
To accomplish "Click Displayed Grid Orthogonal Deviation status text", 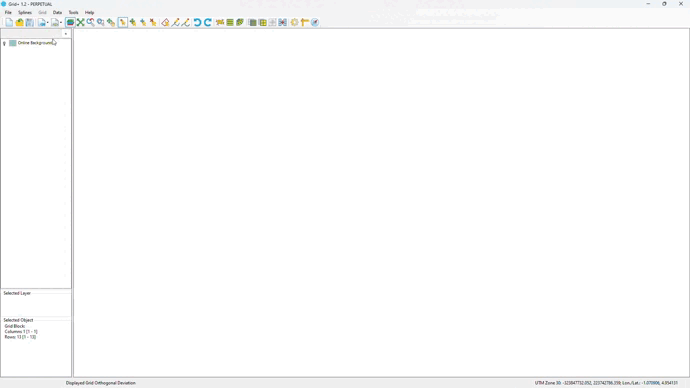I will 101,383.
